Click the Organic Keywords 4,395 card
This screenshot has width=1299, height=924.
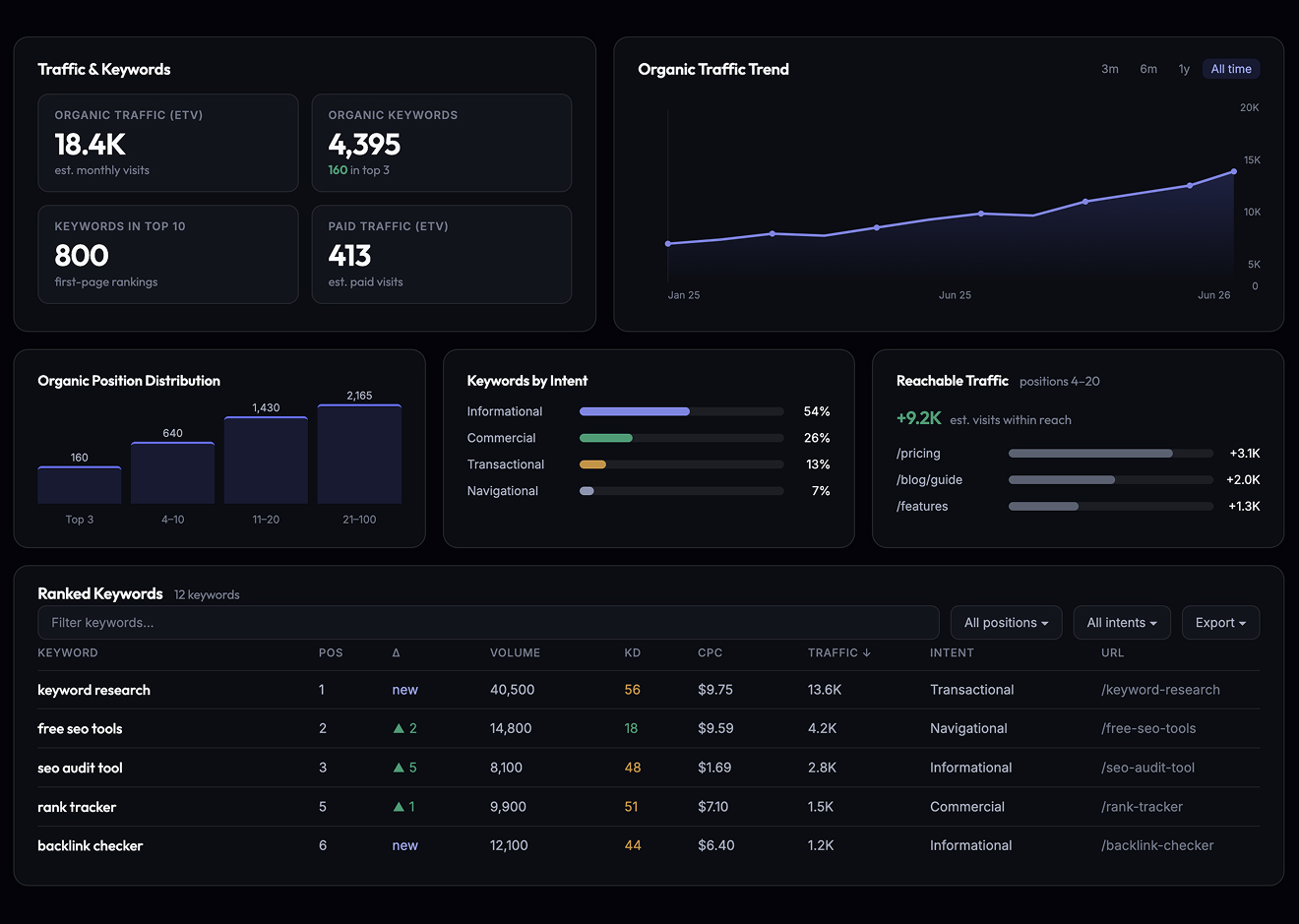[x=442, y=143]
